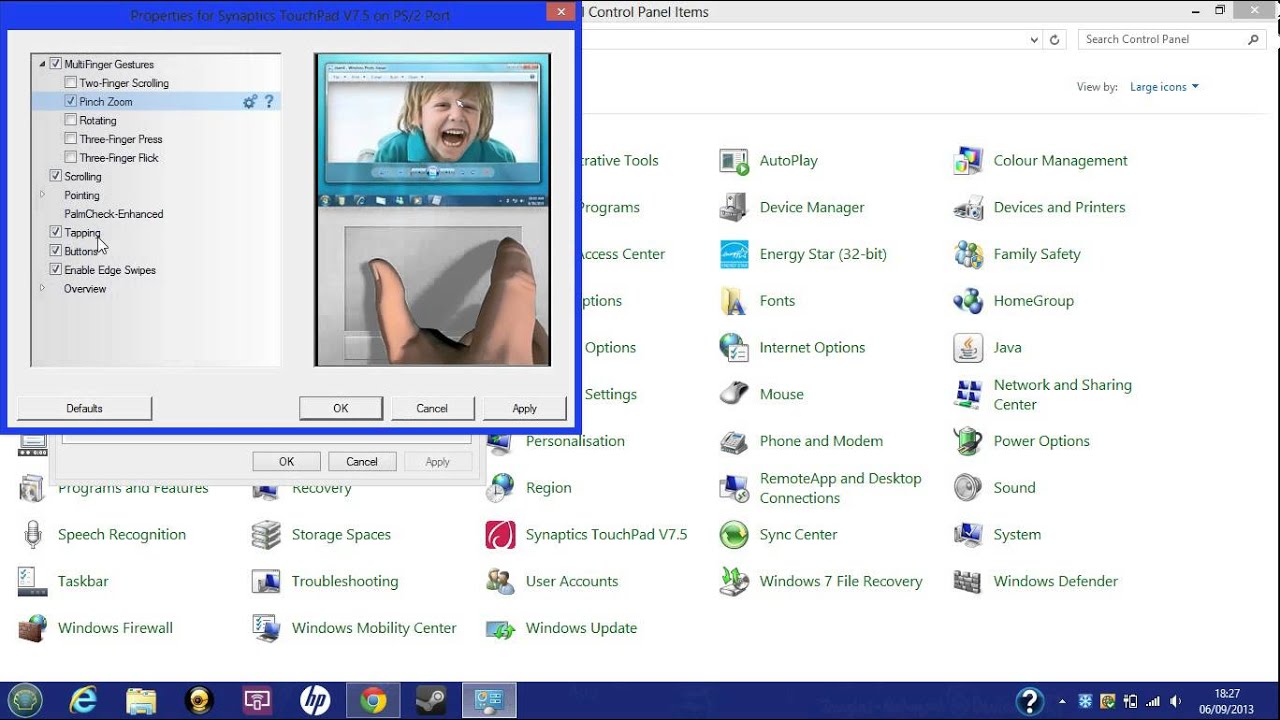
Task: Enable the Three-Finger Press checkbox
Action: [x=71, y=139]
